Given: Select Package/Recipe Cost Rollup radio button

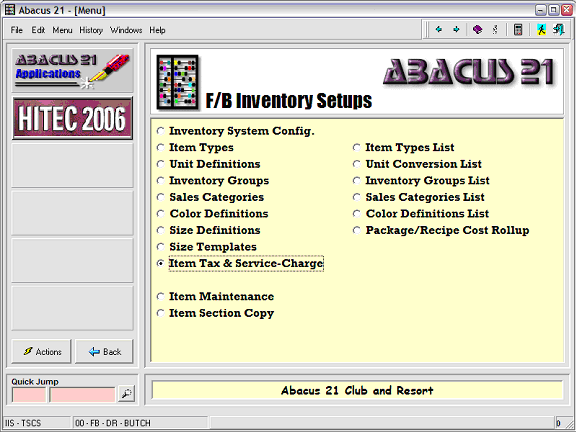Looking at the screenshot, I should click(x=356, y=230).
